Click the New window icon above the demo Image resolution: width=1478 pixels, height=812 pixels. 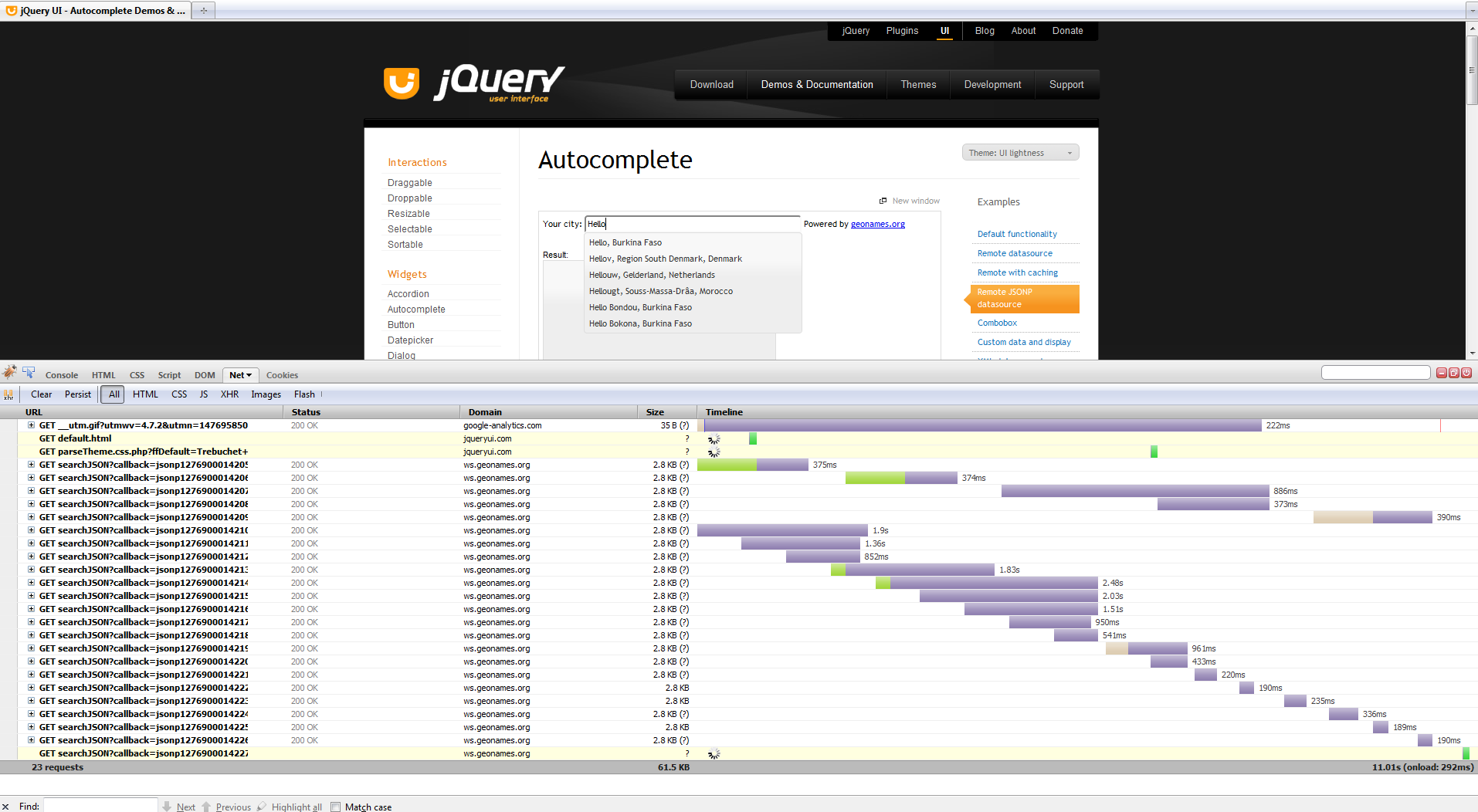tap(883, 201)
